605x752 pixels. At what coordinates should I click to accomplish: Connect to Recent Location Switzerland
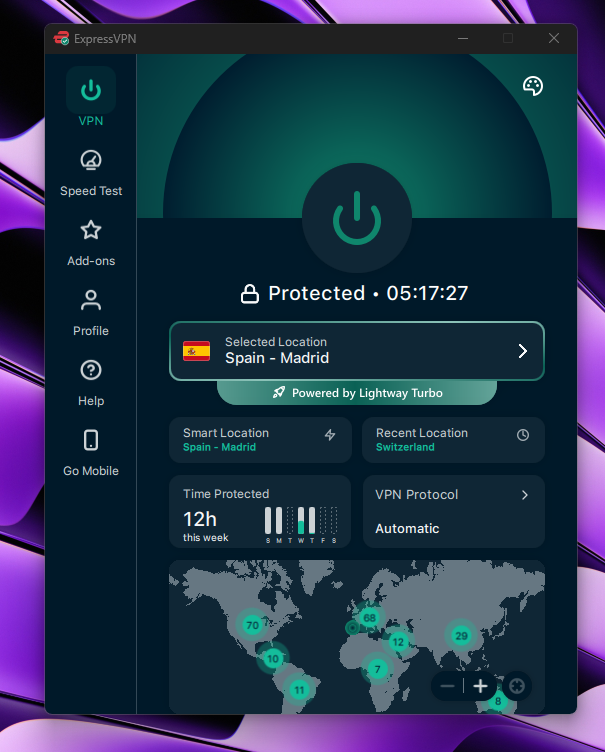point(453,440)
